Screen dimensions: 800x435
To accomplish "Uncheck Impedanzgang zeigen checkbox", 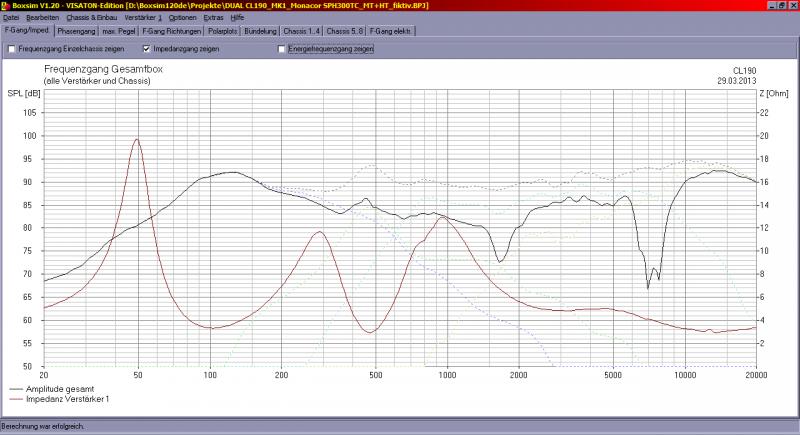I will pos(147,48).
